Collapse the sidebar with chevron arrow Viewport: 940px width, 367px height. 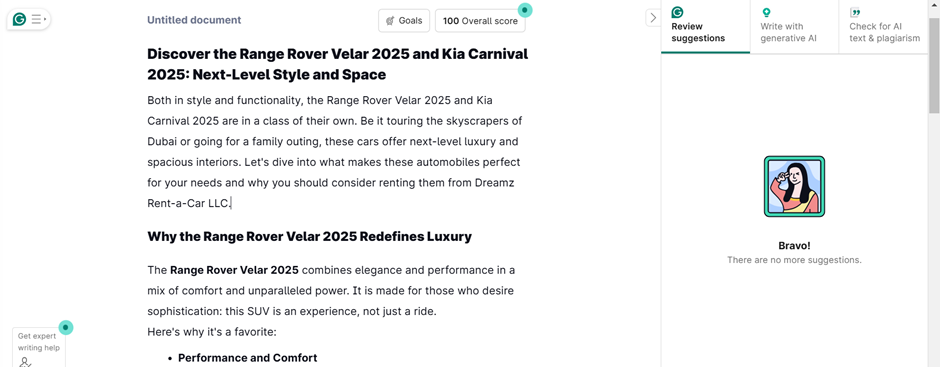653,18
